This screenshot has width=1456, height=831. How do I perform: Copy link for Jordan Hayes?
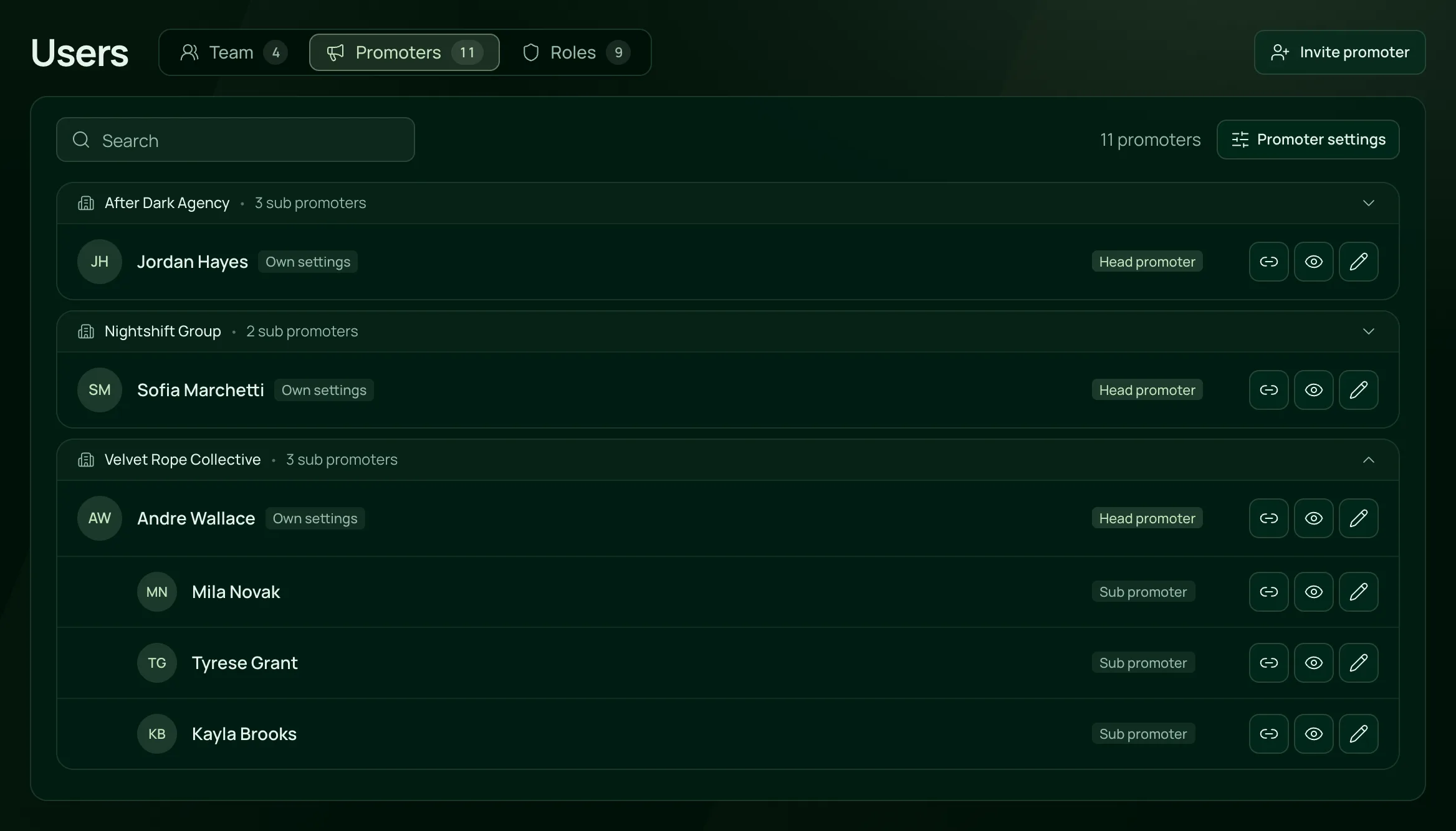1268,262
